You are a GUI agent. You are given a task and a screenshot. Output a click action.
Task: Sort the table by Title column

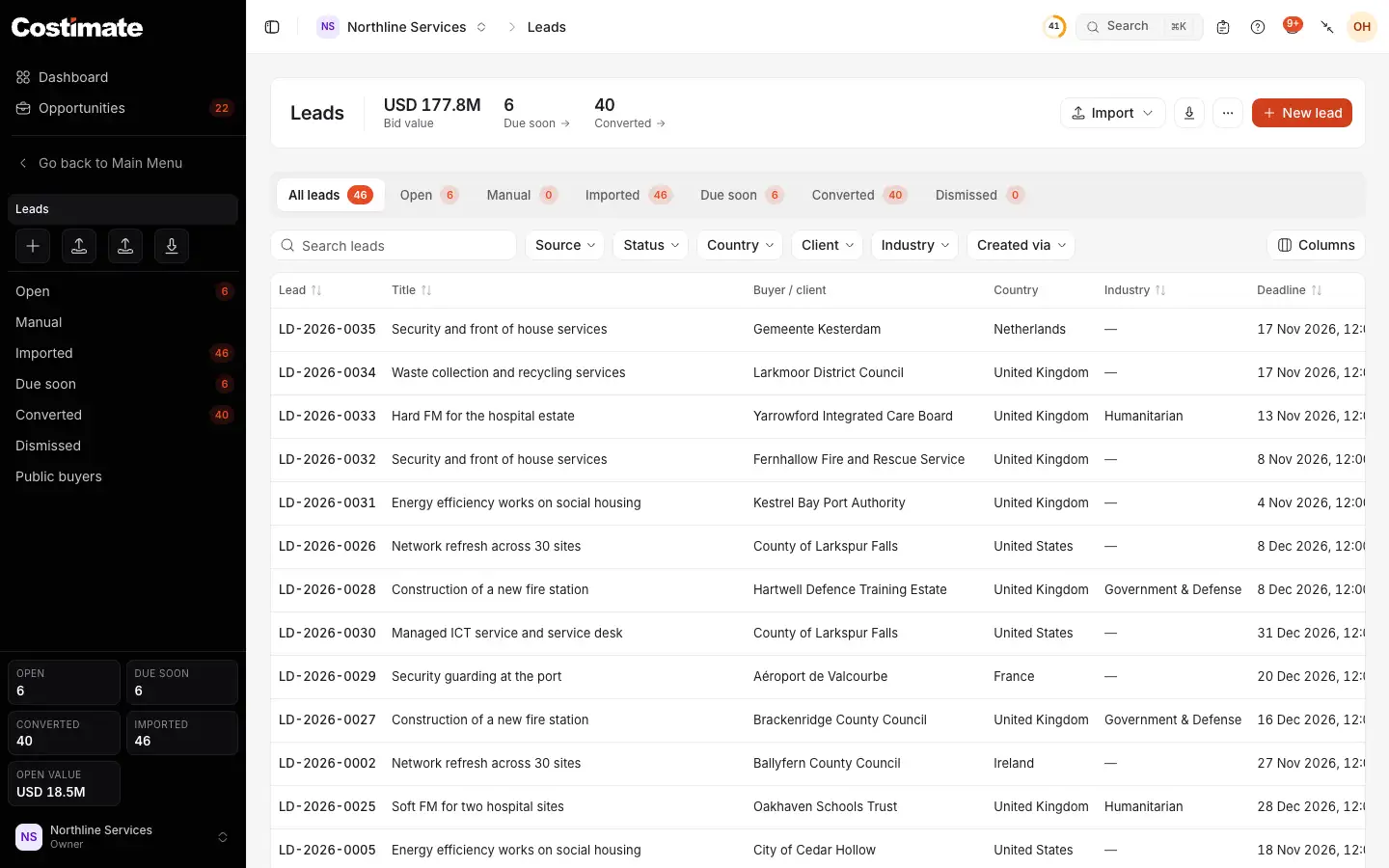click(412, 290)
